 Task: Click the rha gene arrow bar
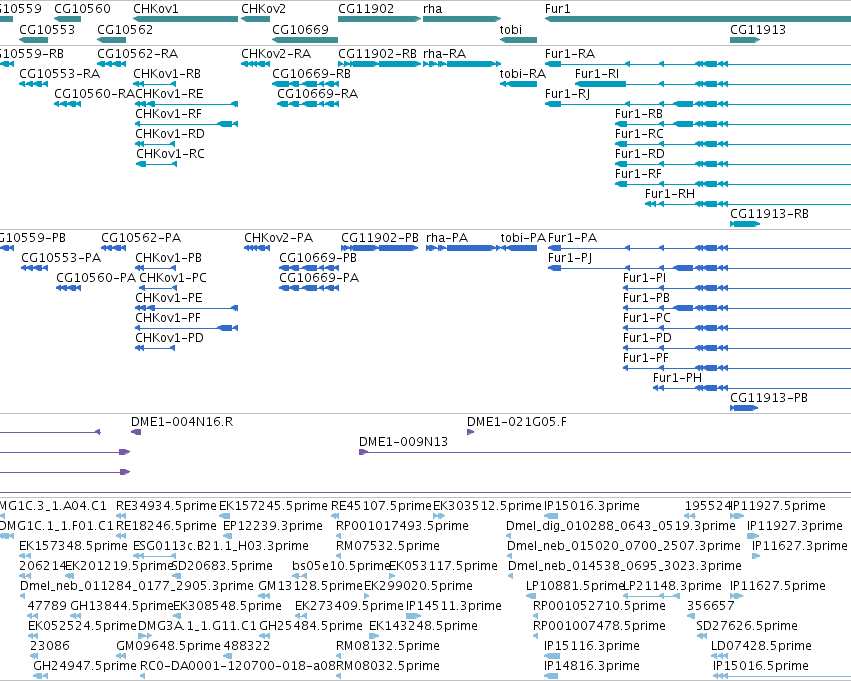(x=462, y=19)
